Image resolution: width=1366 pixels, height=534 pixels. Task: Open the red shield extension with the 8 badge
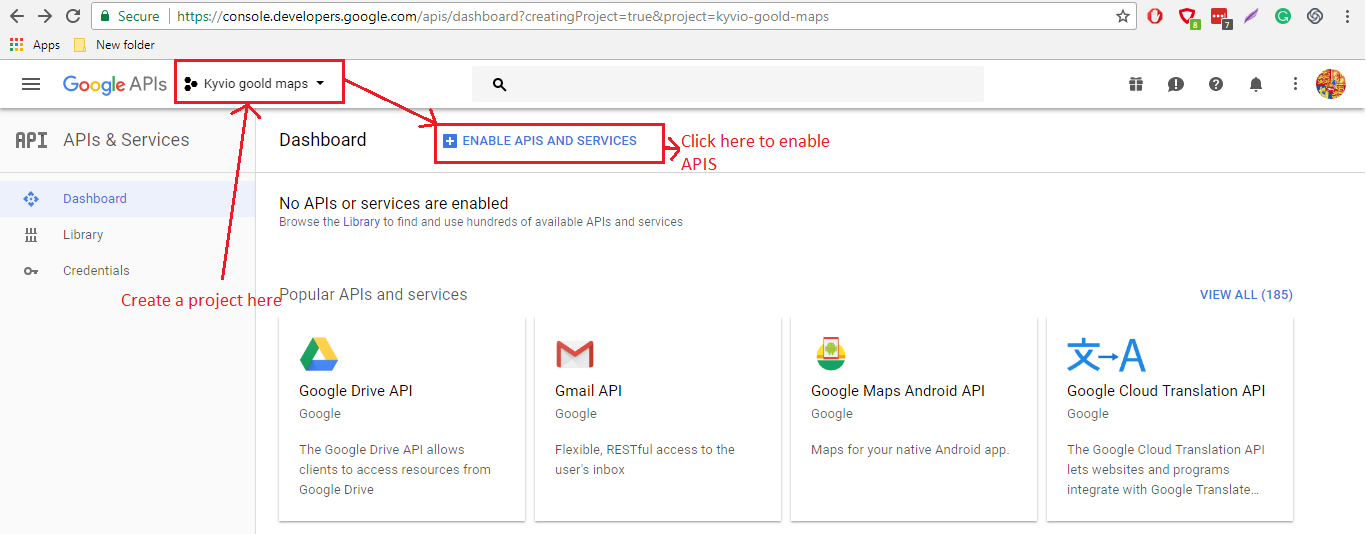click(1188, 17)
